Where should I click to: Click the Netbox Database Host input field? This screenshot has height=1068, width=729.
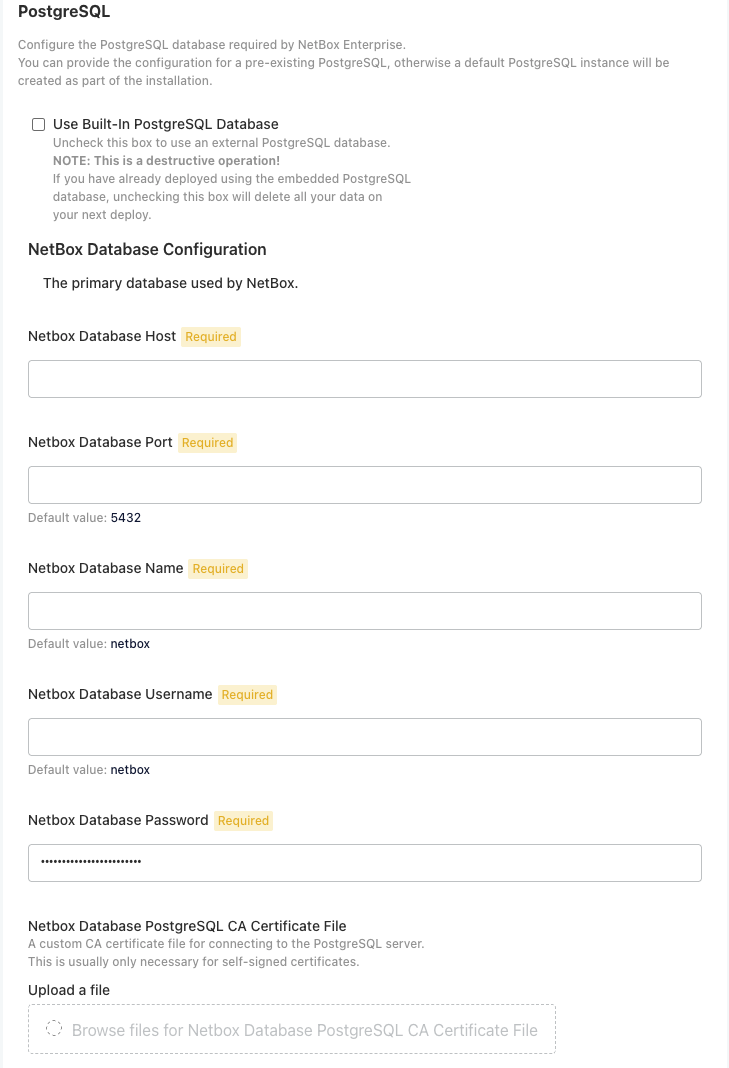[x=364, y=378]
